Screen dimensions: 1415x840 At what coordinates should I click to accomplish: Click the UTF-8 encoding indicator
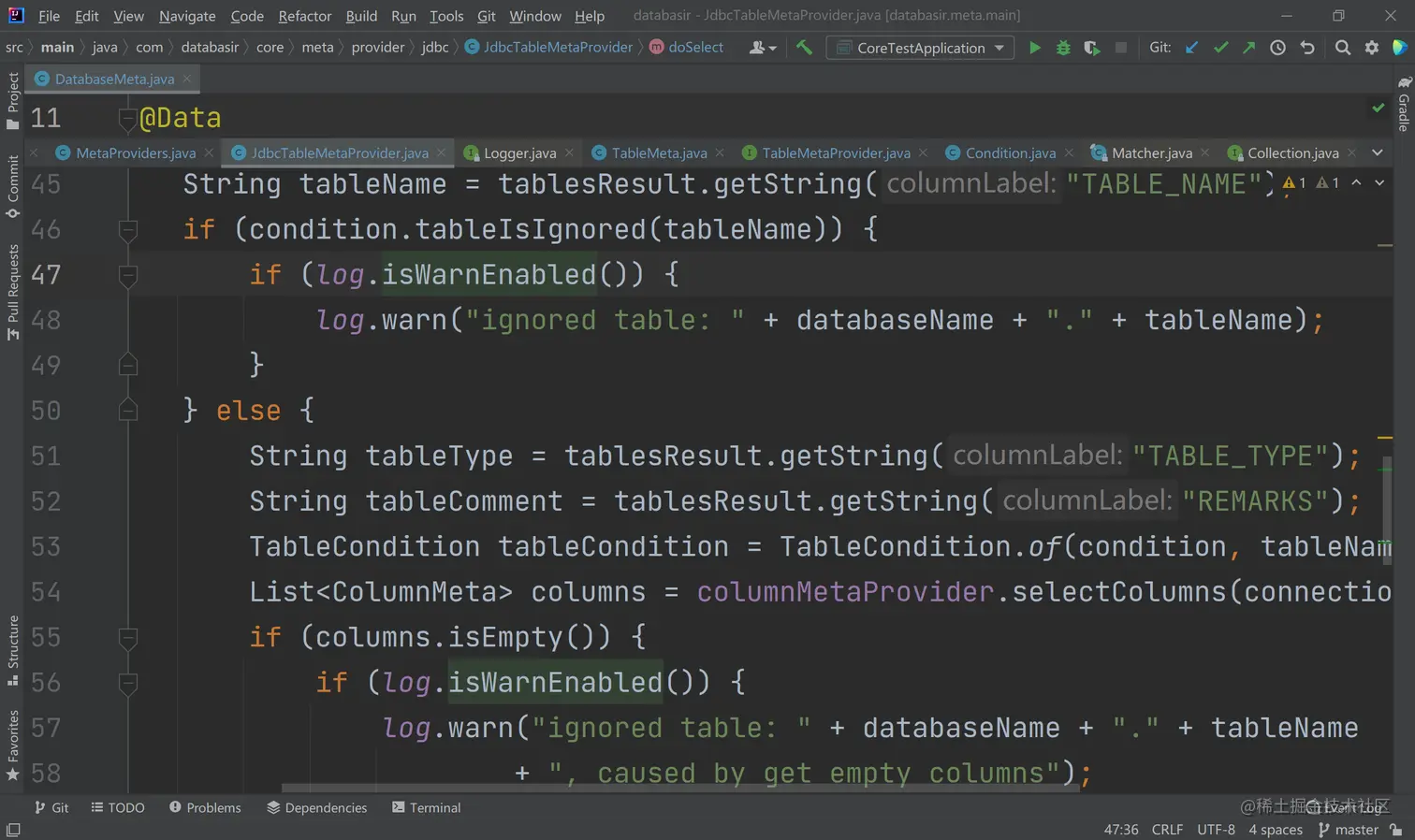click(1216, 830)
